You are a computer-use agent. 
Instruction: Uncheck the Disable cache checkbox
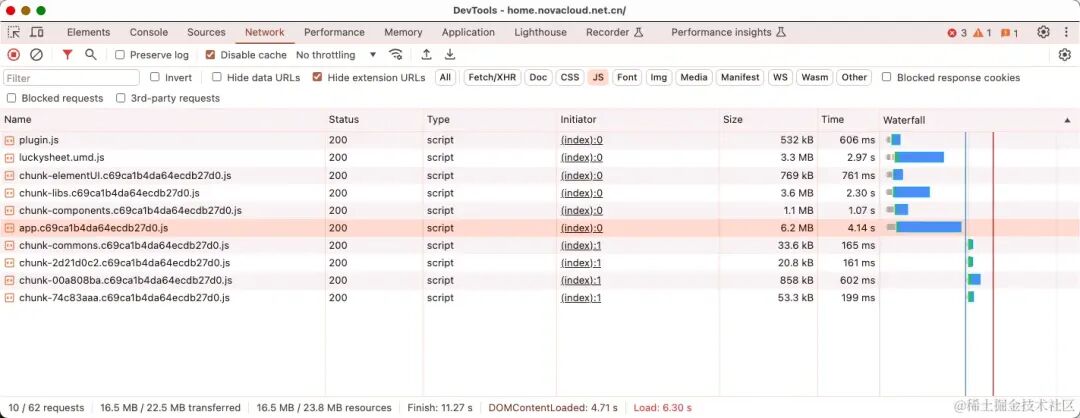pyautogui.click(x=211, y=54)
